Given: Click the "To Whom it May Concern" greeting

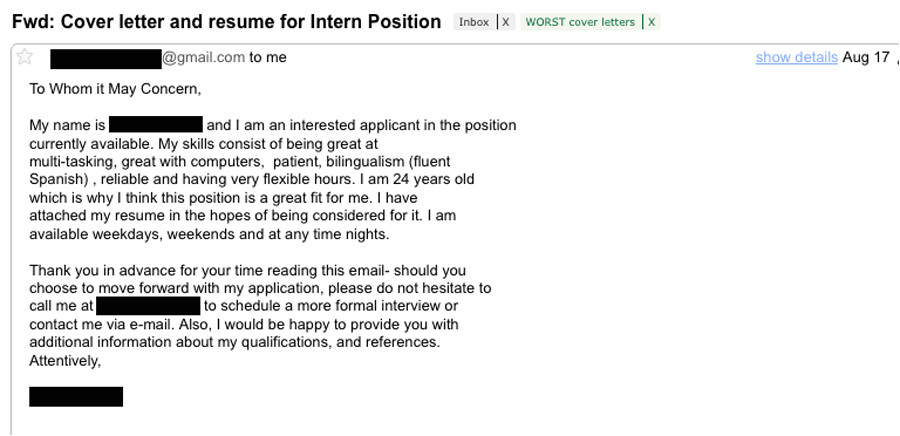Looking at the screenshot, I should coord(115,89).
